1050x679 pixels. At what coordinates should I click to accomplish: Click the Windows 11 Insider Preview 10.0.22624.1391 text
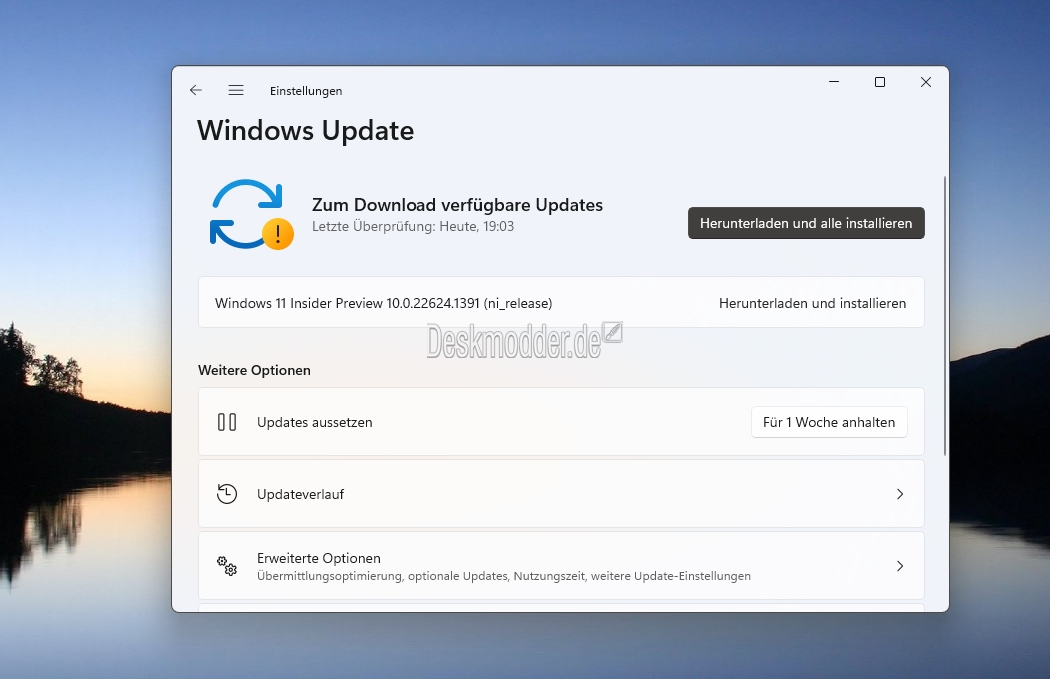384,303
